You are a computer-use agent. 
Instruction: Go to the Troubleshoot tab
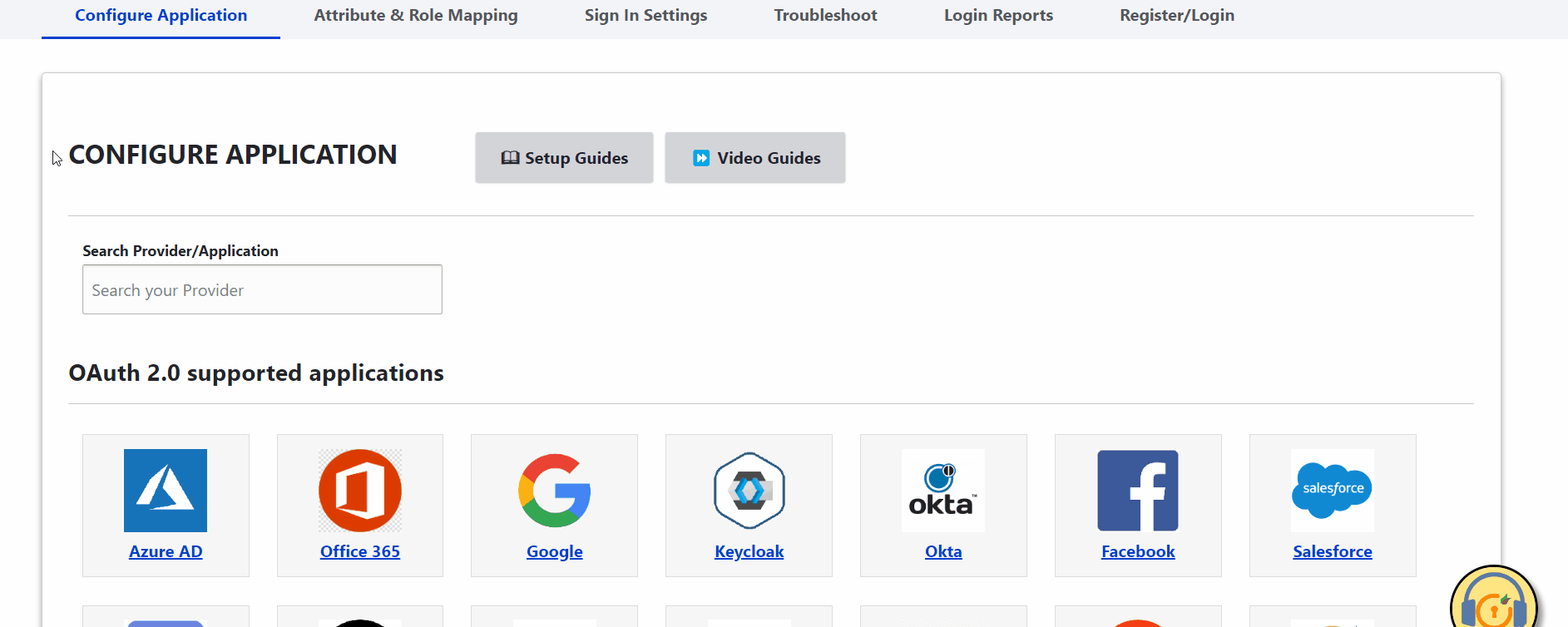825,16
